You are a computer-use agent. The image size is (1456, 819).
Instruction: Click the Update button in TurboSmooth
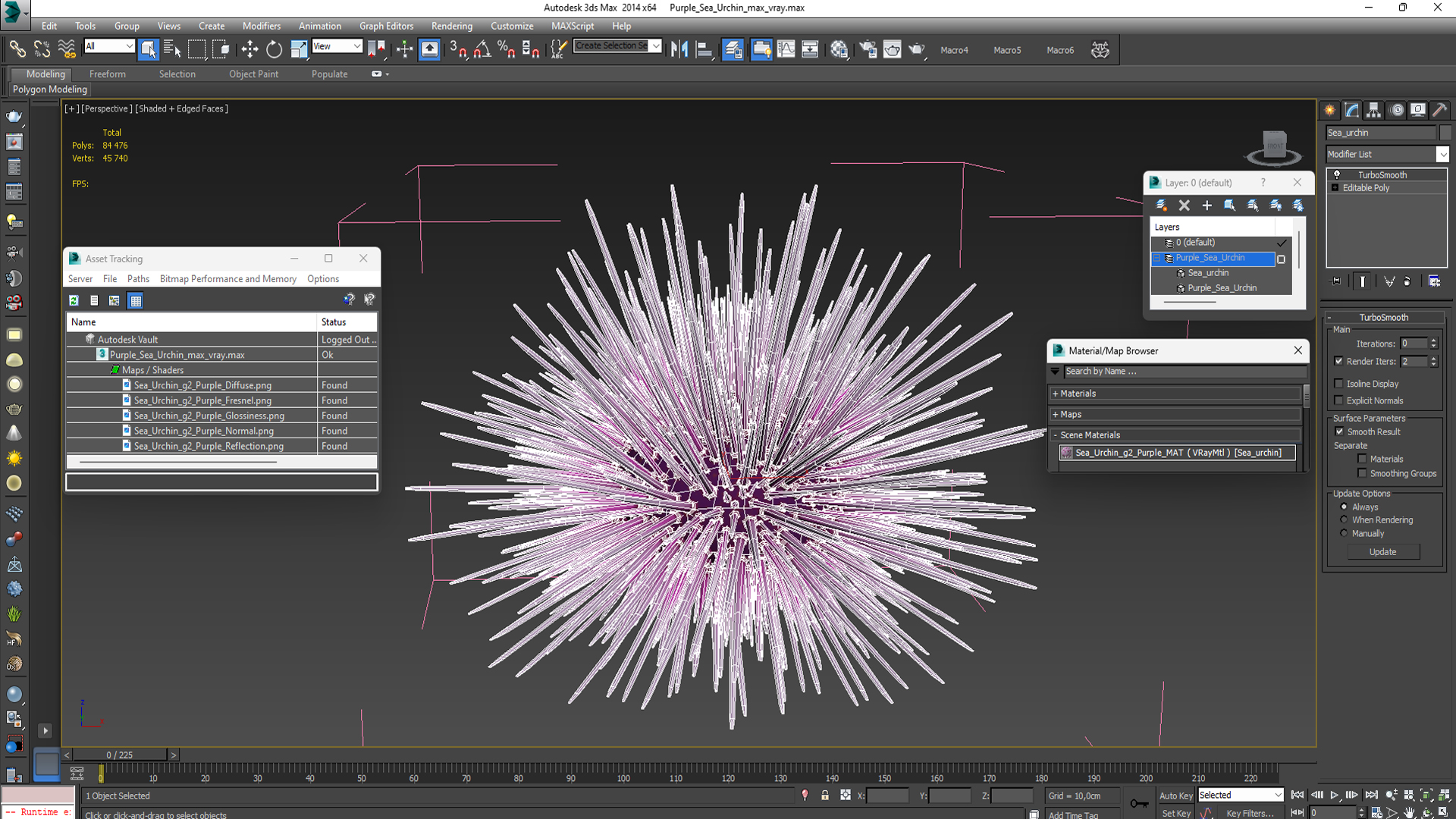pos(1383,552)
